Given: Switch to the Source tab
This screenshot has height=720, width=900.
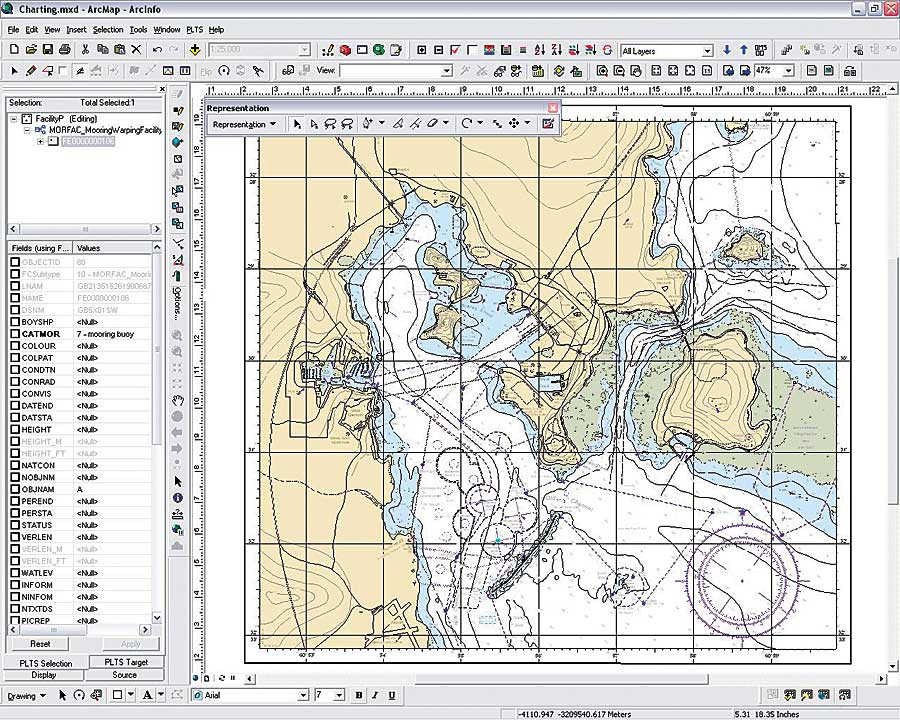Looking at the screenshot, I should click(125, 675).
